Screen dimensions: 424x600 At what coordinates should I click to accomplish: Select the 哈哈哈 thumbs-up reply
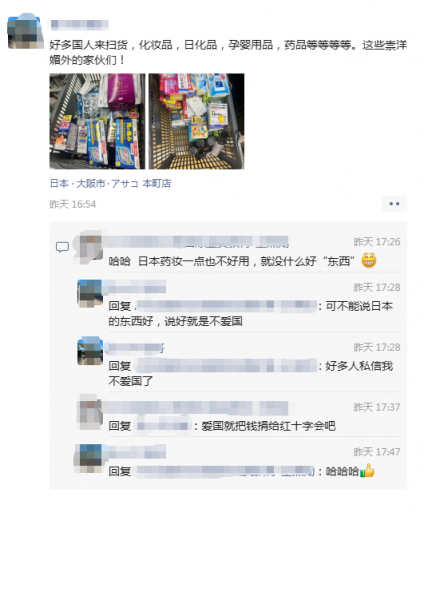pyautogui.click(x=241, y=471)
